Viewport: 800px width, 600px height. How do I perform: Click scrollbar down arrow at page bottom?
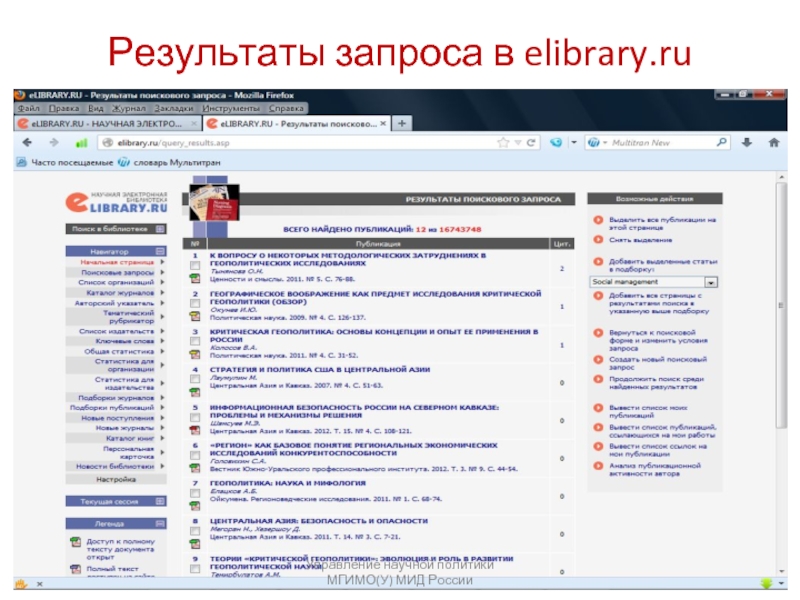[781, 570]
